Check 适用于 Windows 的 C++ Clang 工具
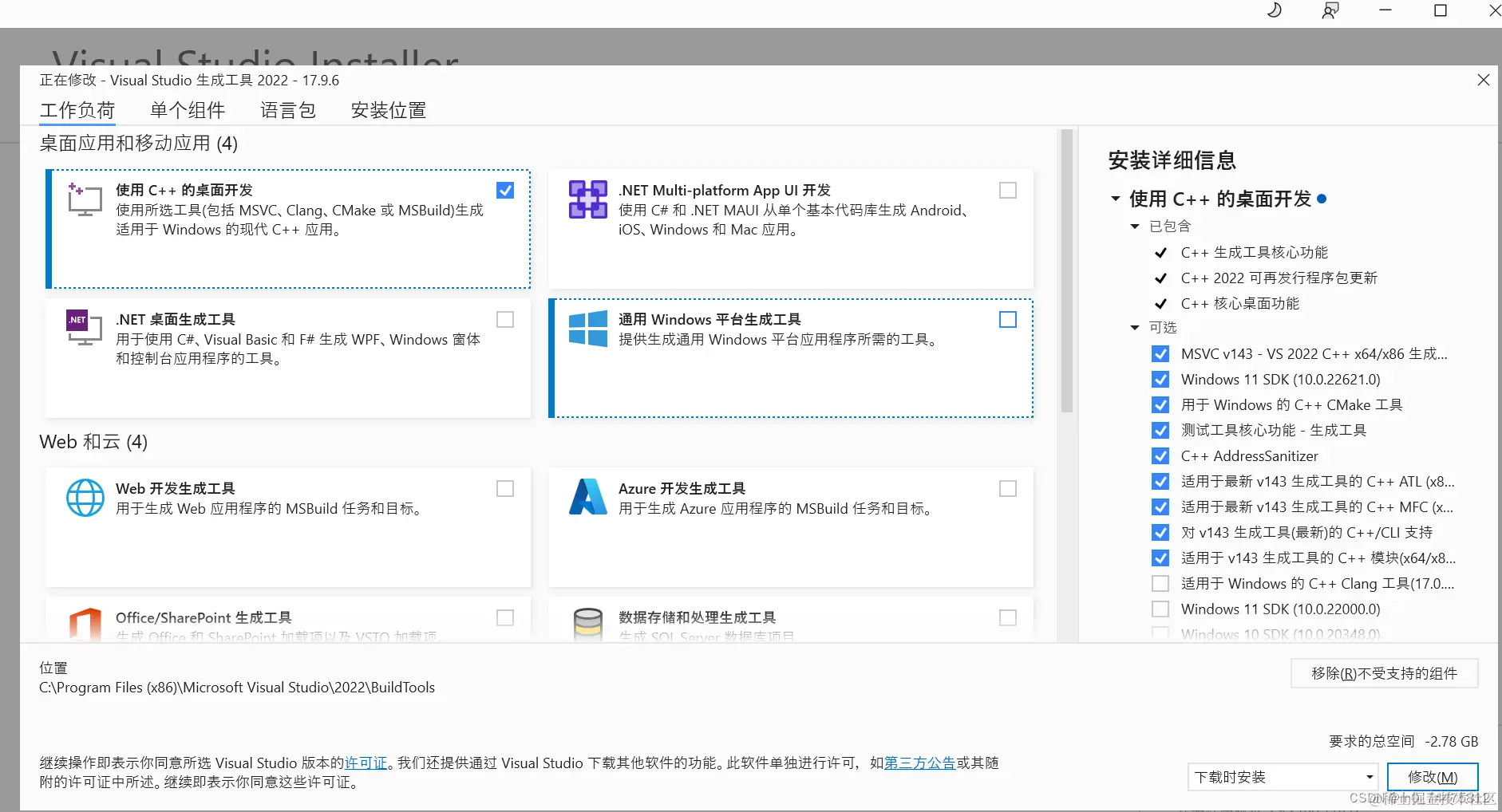1502x812 pixels. [x=1160, y=584]
